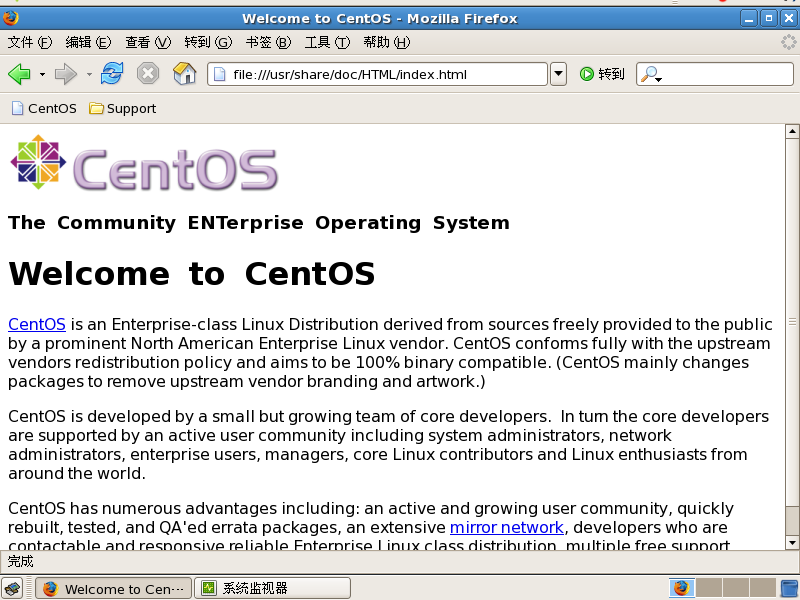The image size is (800, 600).
Task: Click the CentOS logo image on the page
Action: click(144, 162)
